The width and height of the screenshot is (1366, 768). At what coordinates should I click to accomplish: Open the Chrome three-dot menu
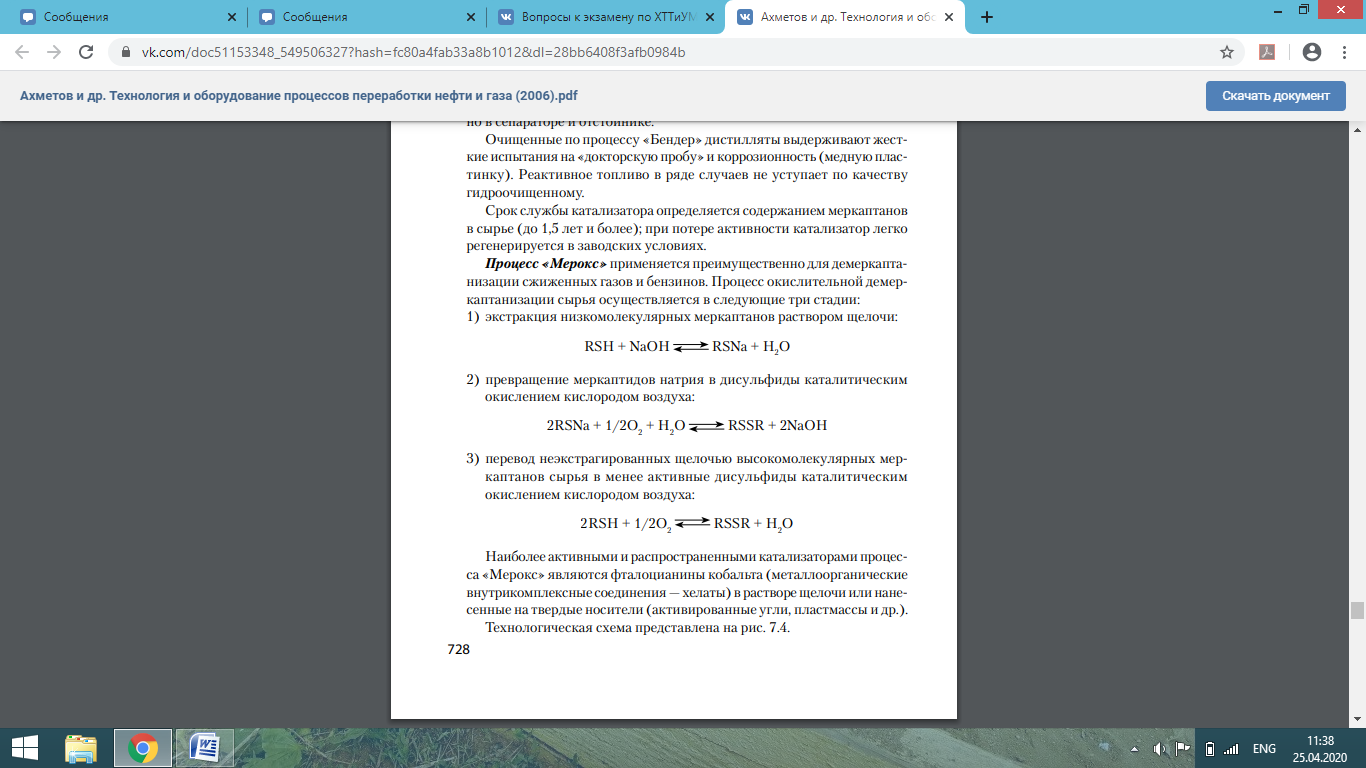[1344, 52]
